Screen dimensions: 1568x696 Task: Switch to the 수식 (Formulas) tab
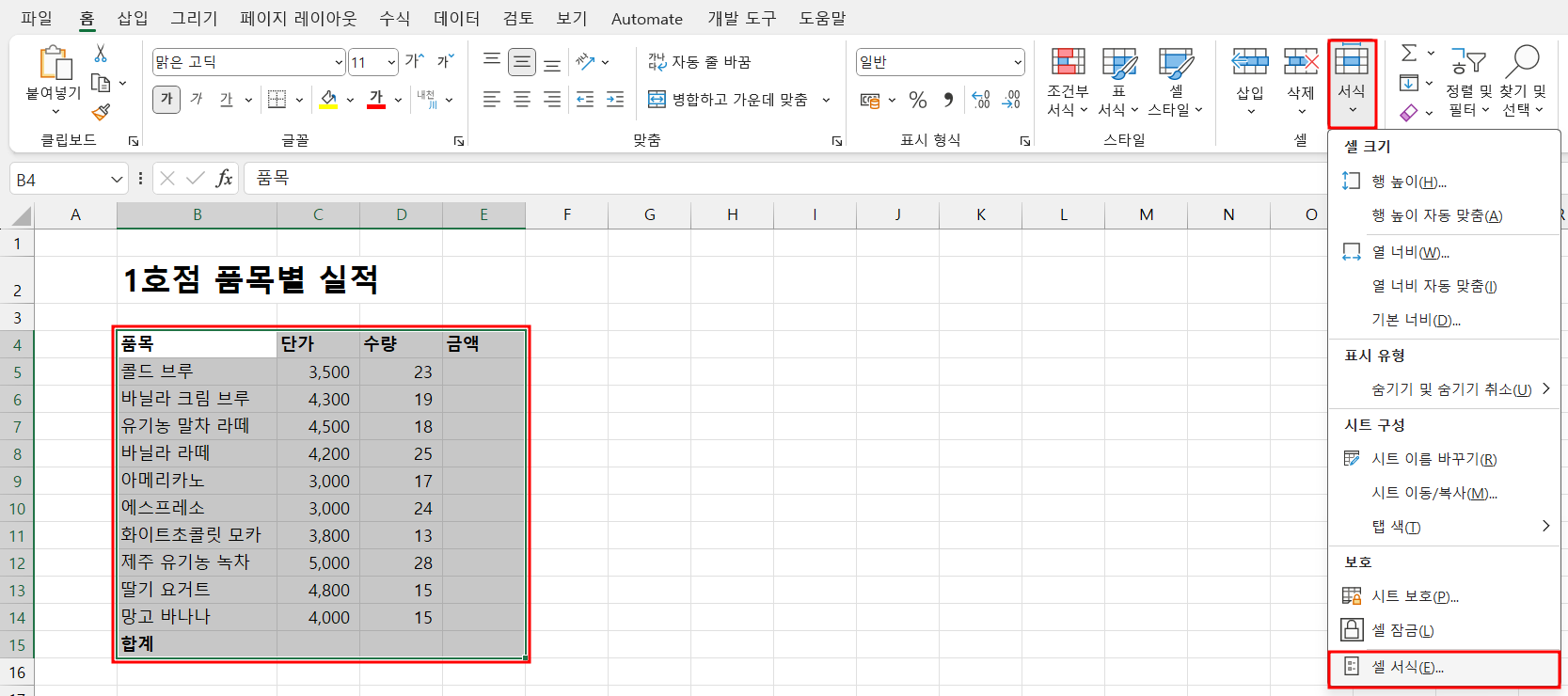394,18
